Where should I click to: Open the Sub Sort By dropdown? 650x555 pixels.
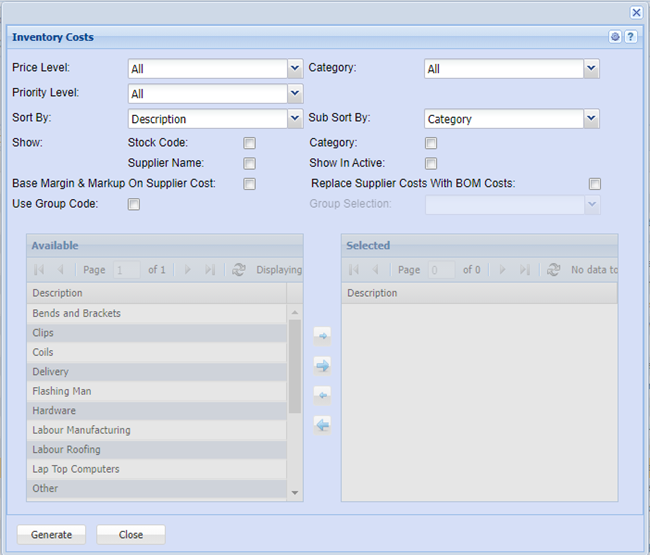[x=591, y=118]
